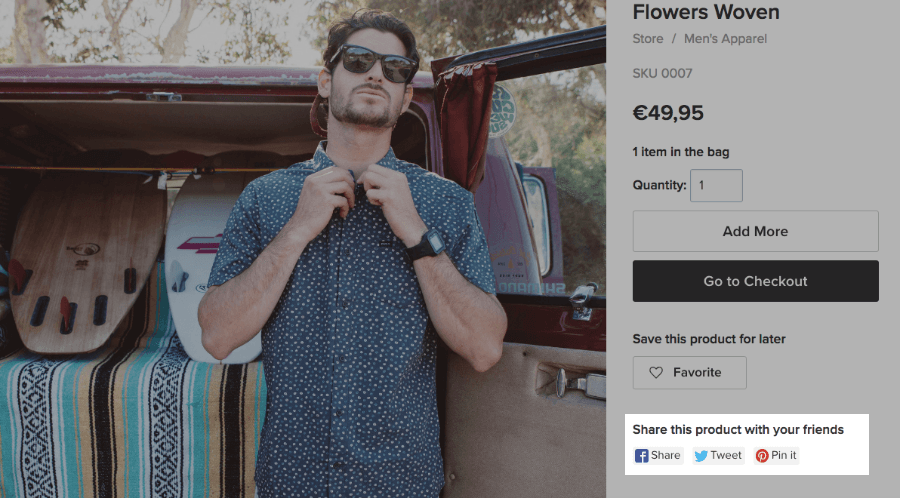Click 'Share this product with your friends' heading

click(x=738, y=430)
